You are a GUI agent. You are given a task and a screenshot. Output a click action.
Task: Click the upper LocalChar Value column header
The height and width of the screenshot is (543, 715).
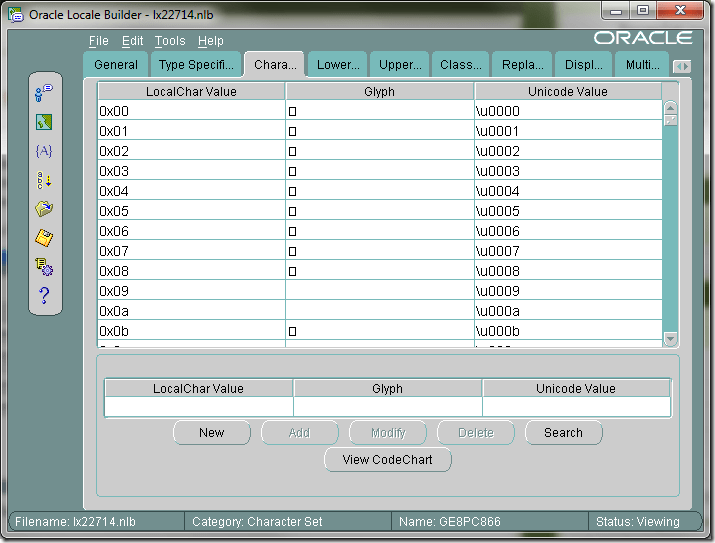point(192,92)
